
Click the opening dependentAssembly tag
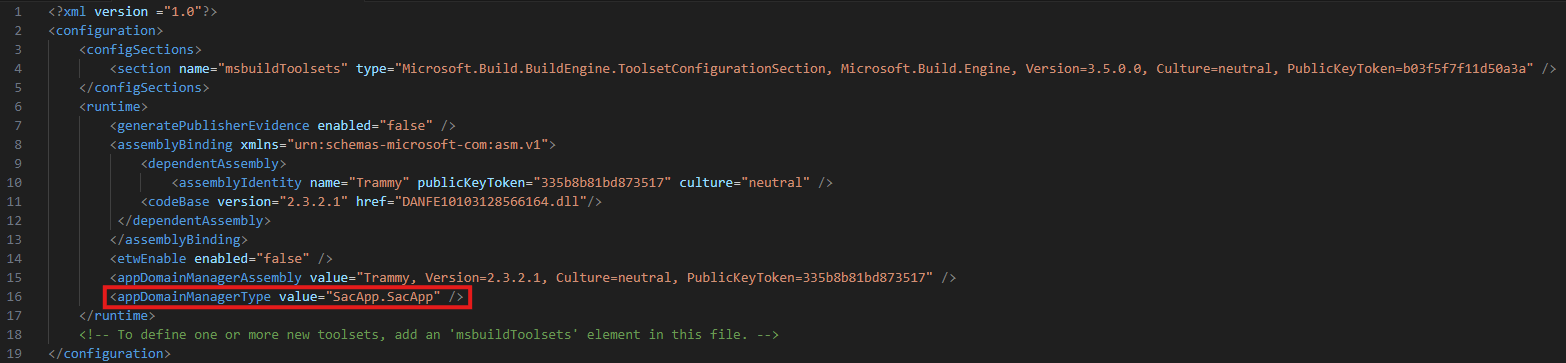click(x=214, y=163)
